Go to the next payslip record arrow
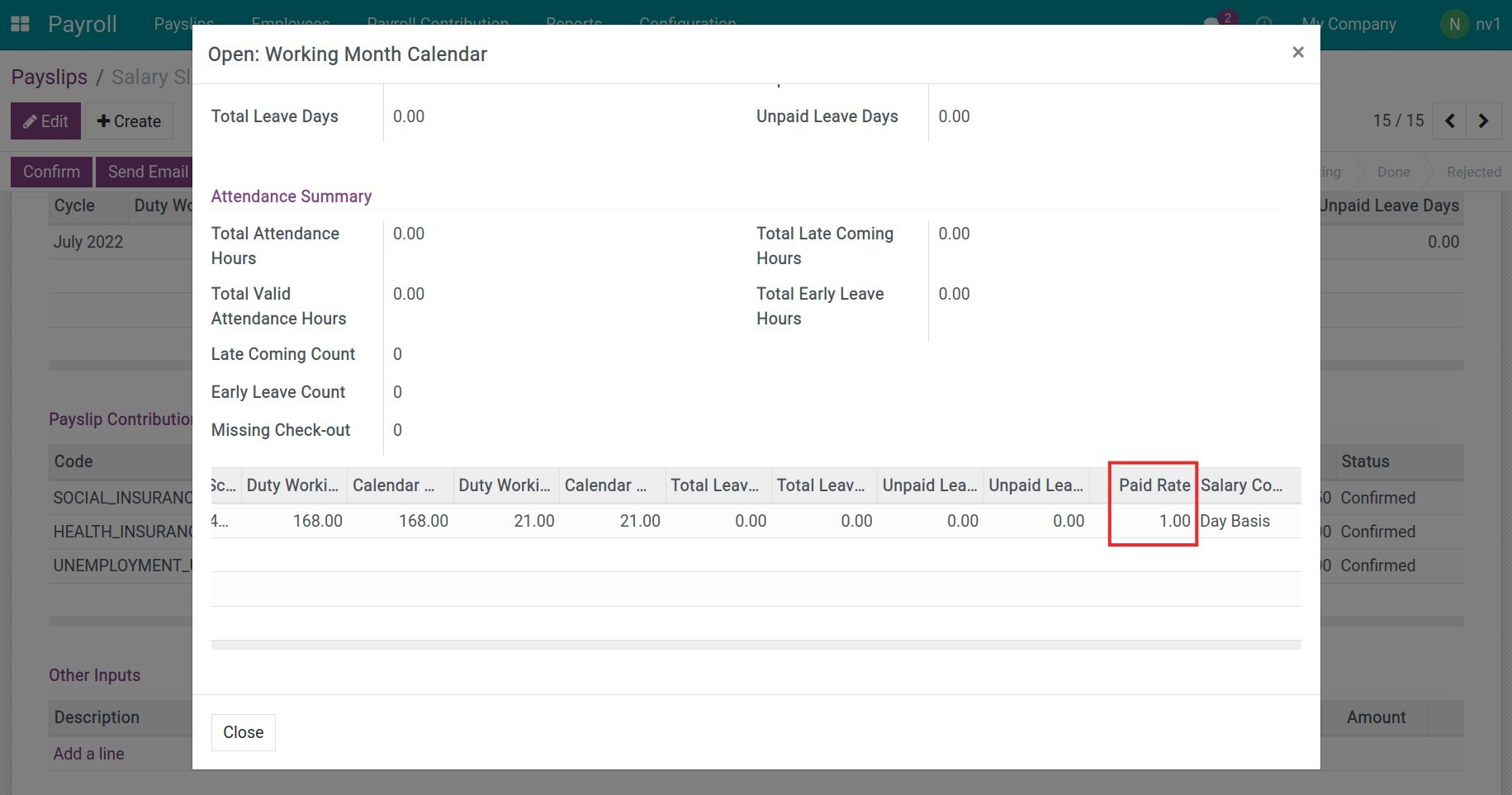 click(x=1483, y=121)
